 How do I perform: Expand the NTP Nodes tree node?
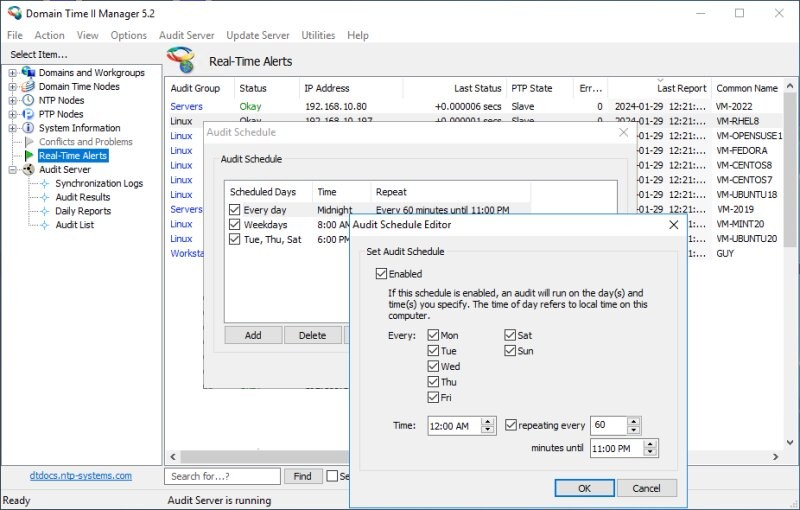[13, 101]
